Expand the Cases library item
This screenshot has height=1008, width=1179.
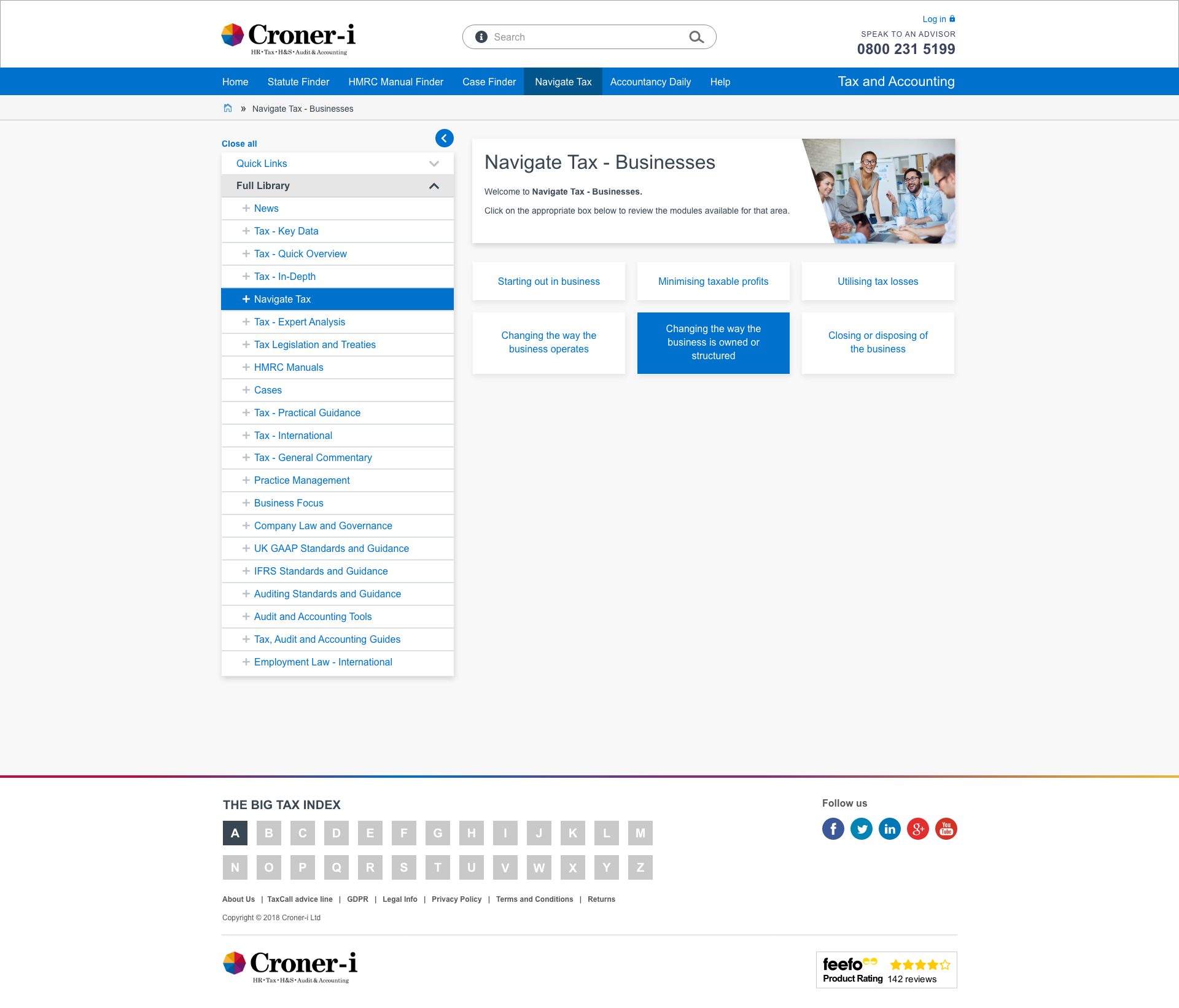point(246,390)
